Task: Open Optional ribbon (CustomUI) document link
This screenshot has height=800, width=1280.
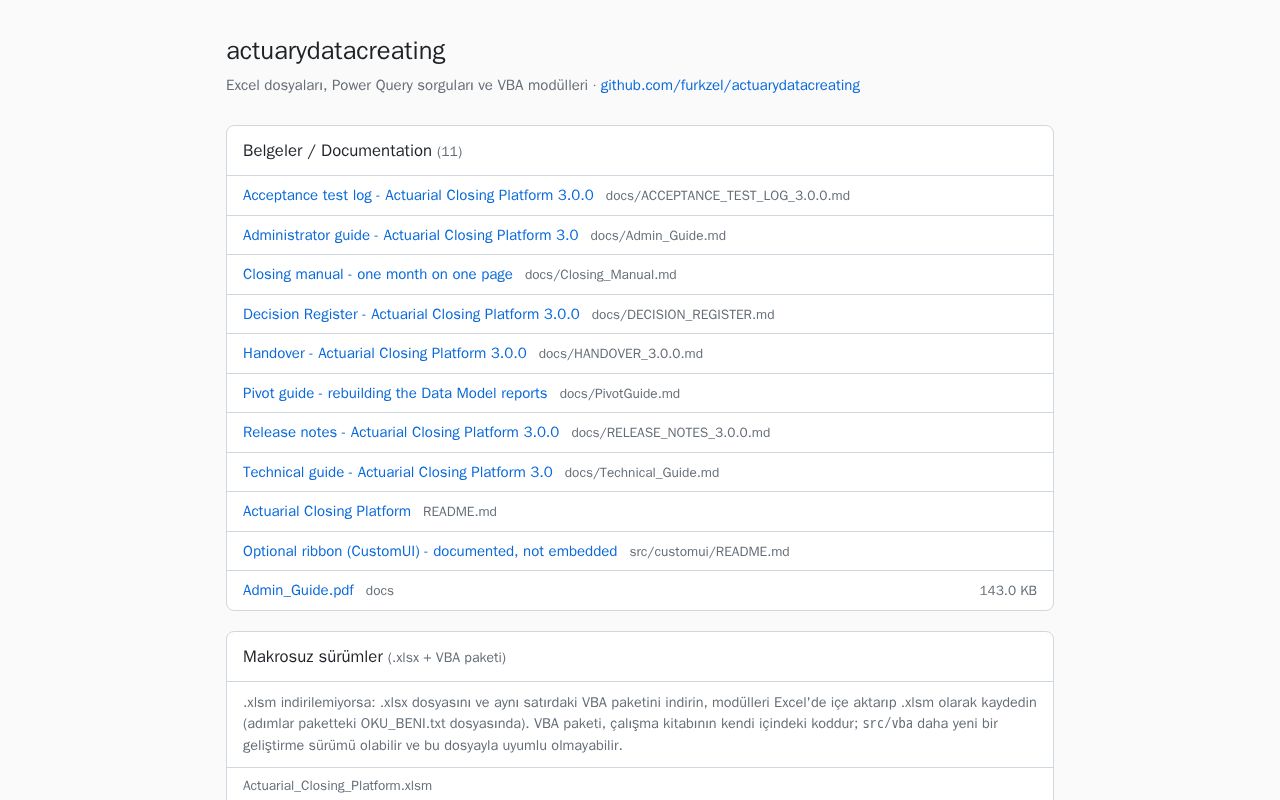Action: (x=430, y=551)
